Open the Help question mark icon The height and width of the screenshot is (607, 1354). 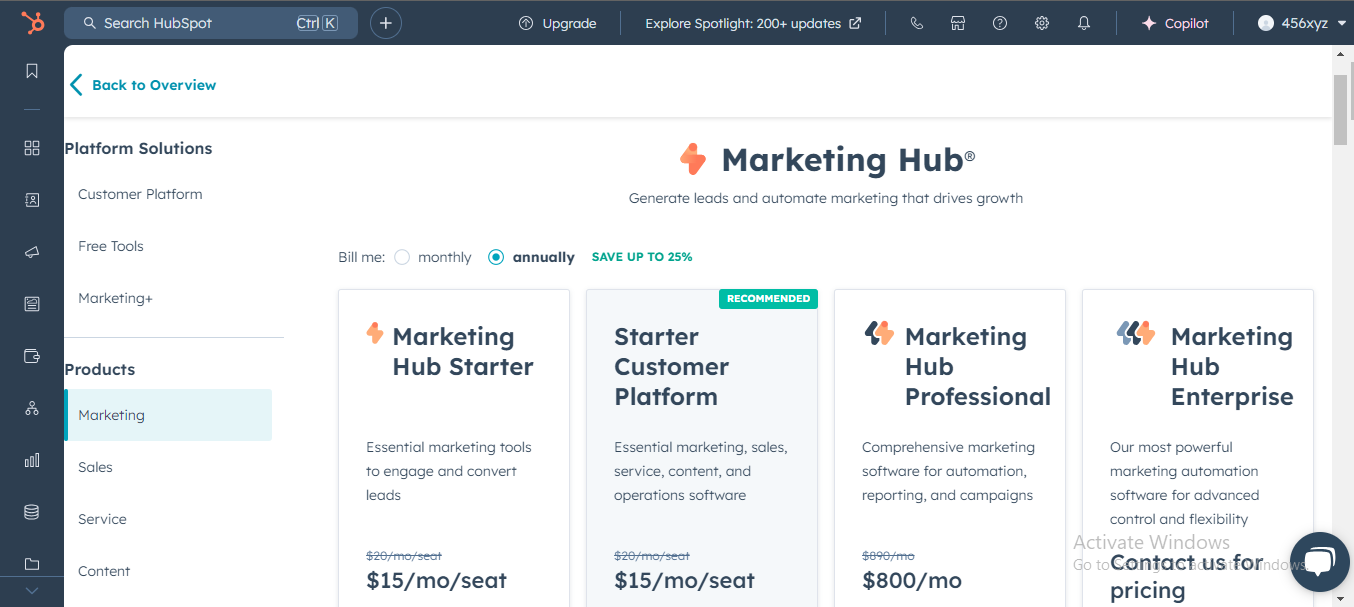(x=1000, y=23)
